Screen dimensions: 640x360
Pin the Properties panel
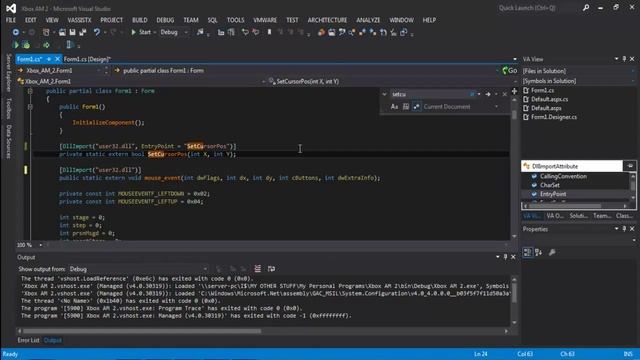click(624, 229)
